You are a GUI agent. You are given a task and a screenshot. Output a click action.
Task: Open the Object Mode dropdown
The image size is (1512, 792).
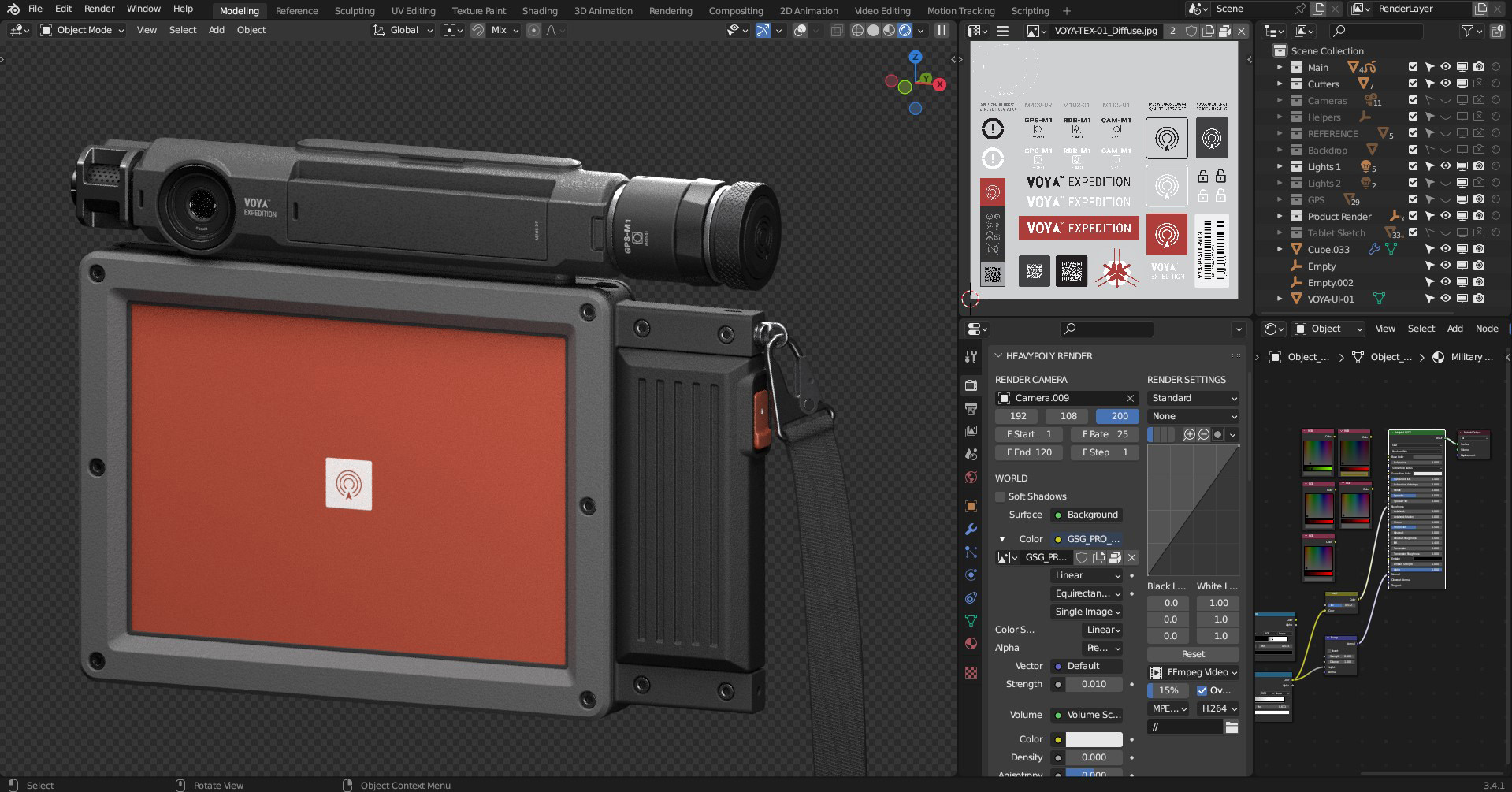(x=82, y=30)
